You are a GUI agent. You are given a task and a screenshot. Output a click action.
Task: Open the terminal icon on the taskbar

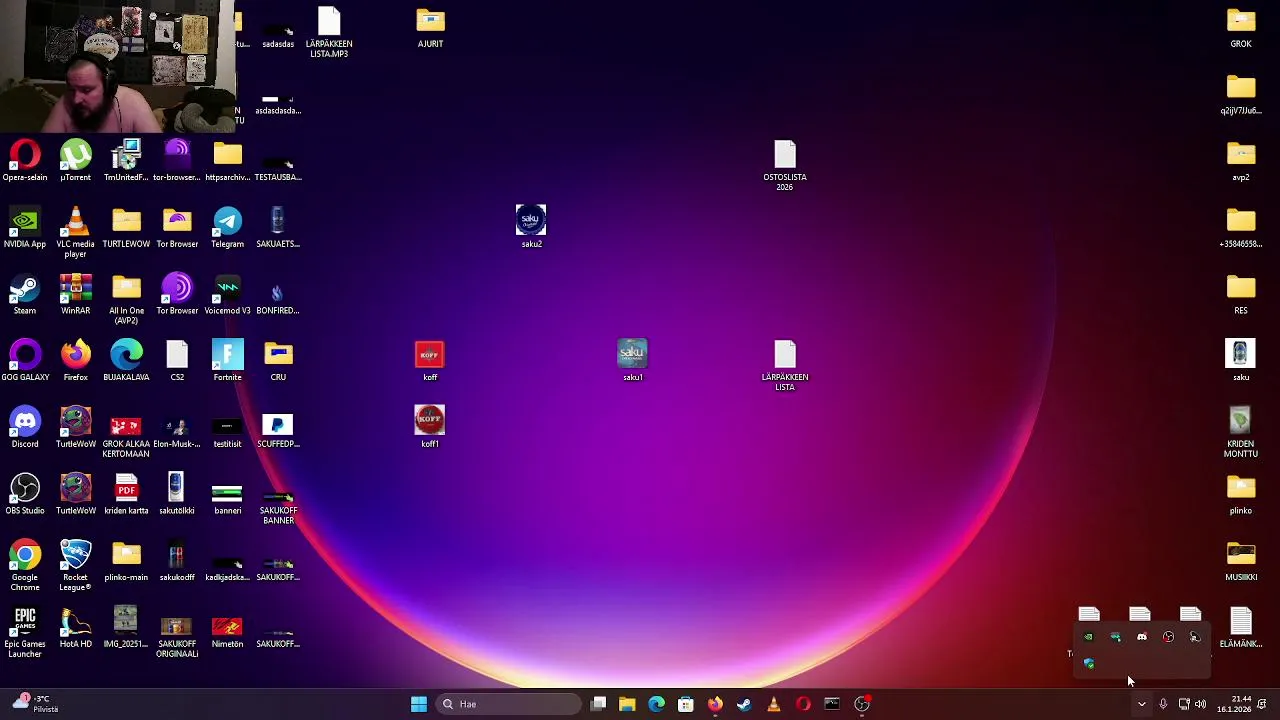coord(832,704)
